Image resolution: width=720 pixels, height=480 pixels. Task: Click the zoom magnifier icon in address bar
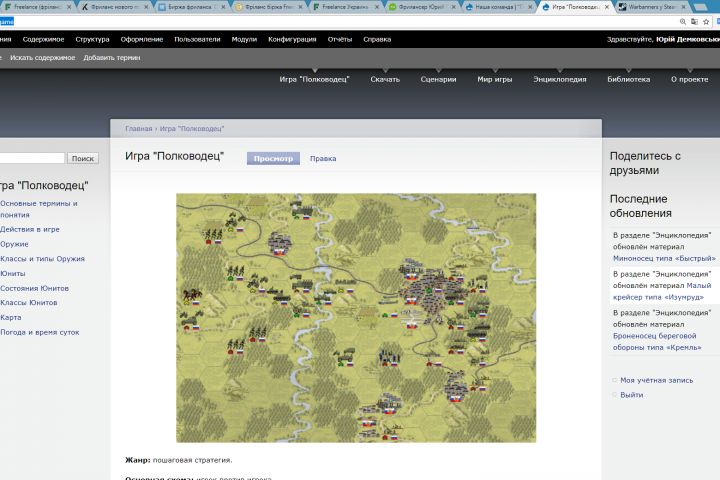[x=683, y=22]
